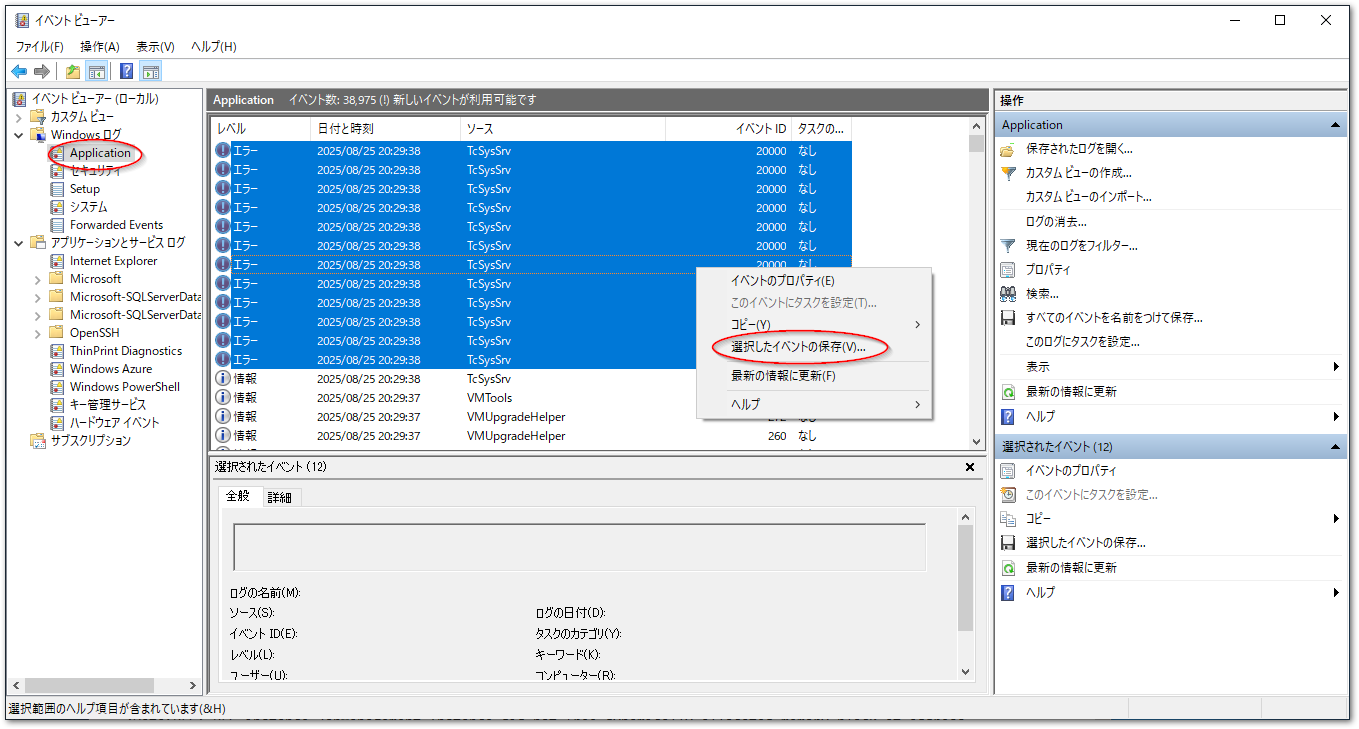This screenshot has width=1359, height=729.
Task: Click the blue Back arrow in the toolbar
Action: [19, 71]
